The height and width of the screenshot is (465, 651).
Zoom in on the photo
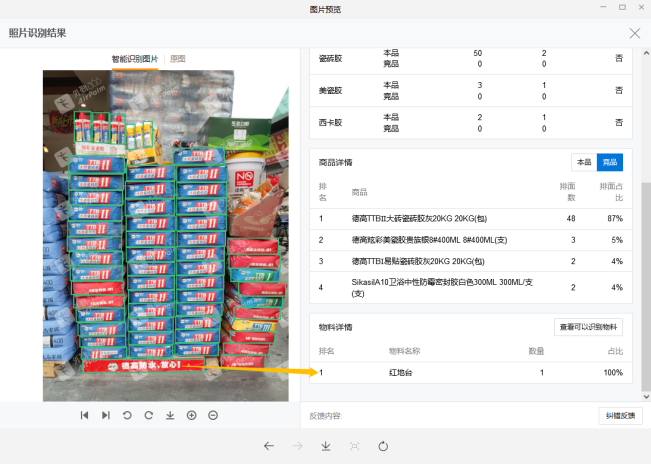pos(191,415)
